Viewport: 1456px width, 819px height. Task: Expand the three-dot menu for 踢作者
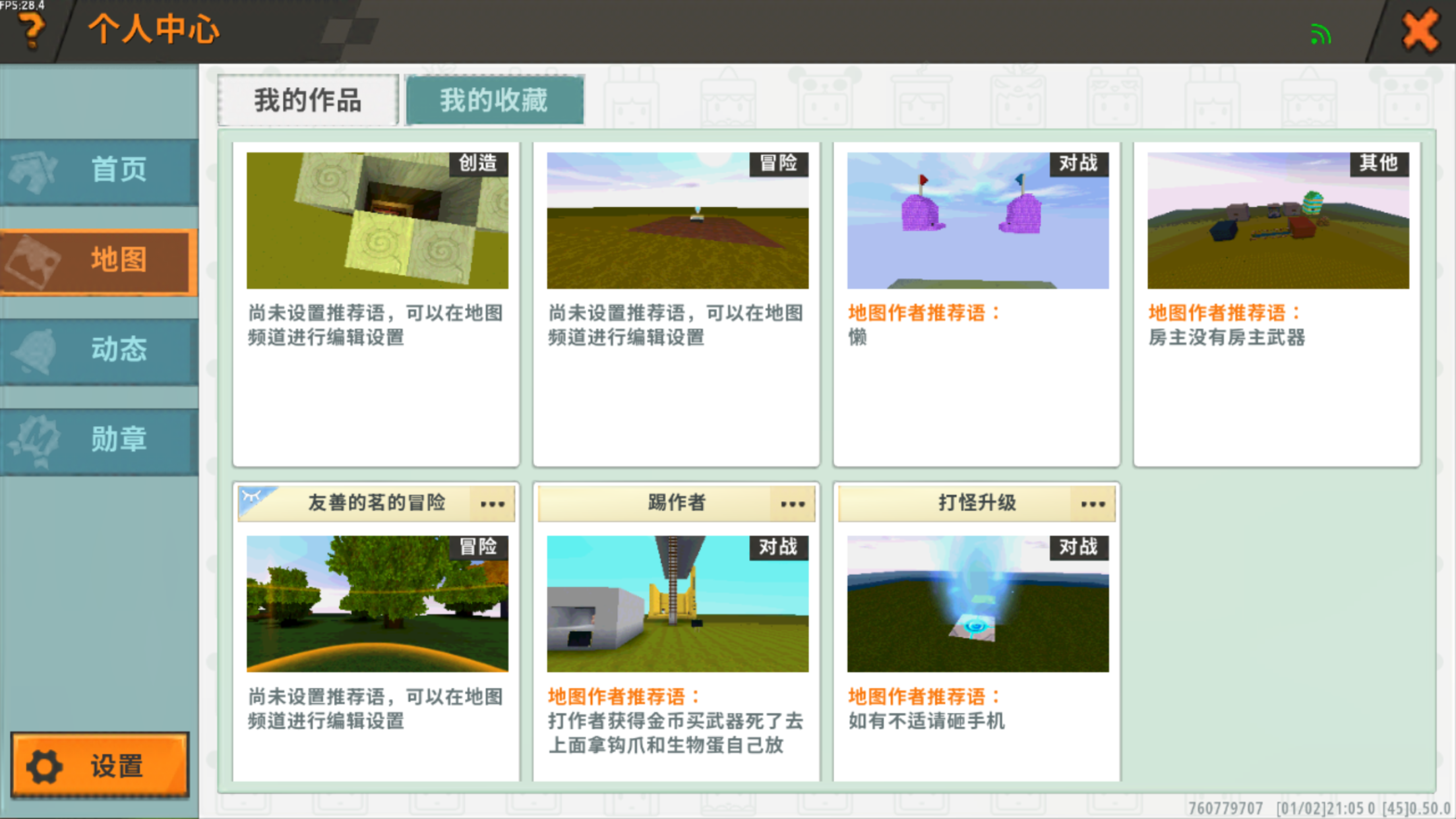click(792, 504)
